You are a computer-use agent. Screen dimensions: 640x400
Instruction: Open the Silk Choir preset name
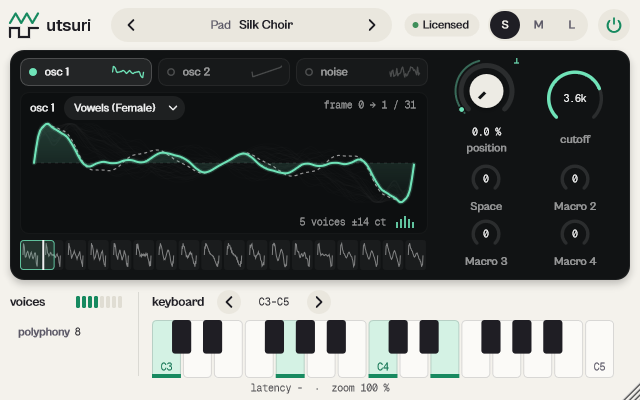[x=266, y=25]
